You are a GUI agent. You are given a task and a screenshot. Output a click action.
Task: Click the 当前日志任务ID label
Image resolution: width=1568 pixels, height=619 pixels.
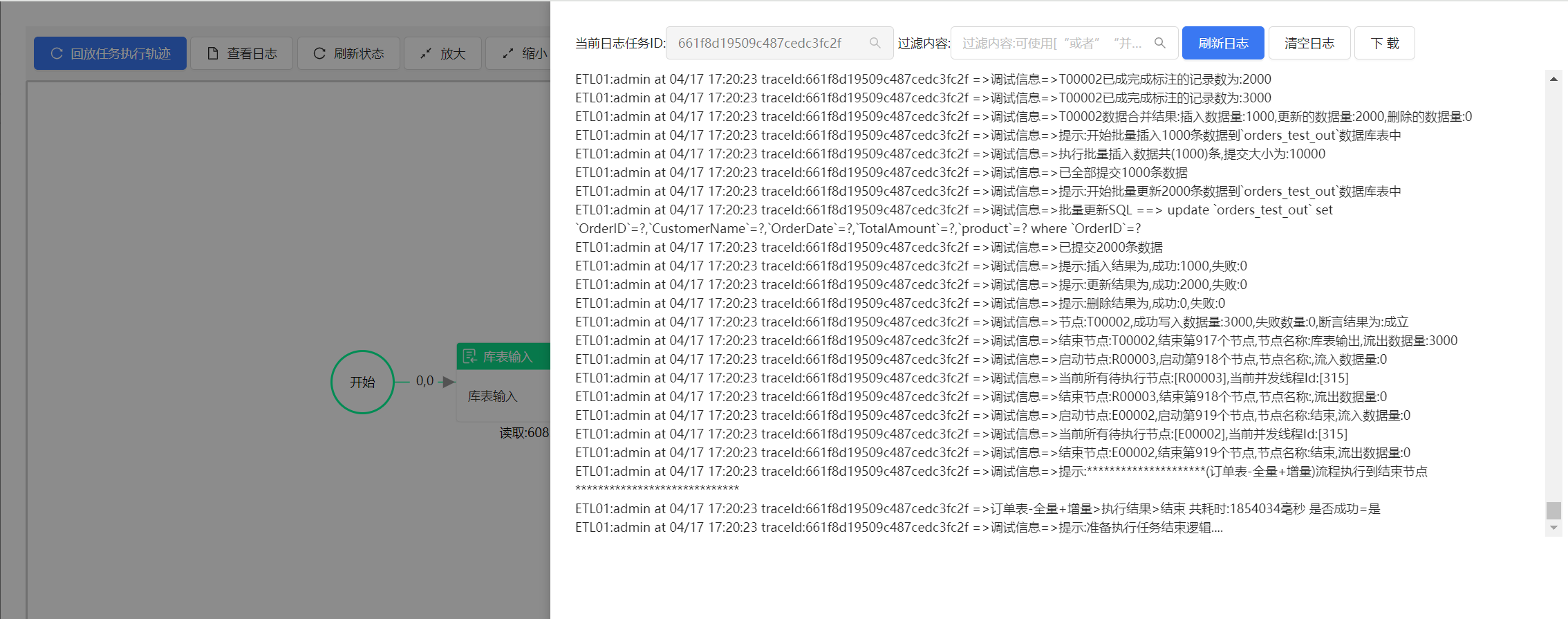tap(620, 43)
